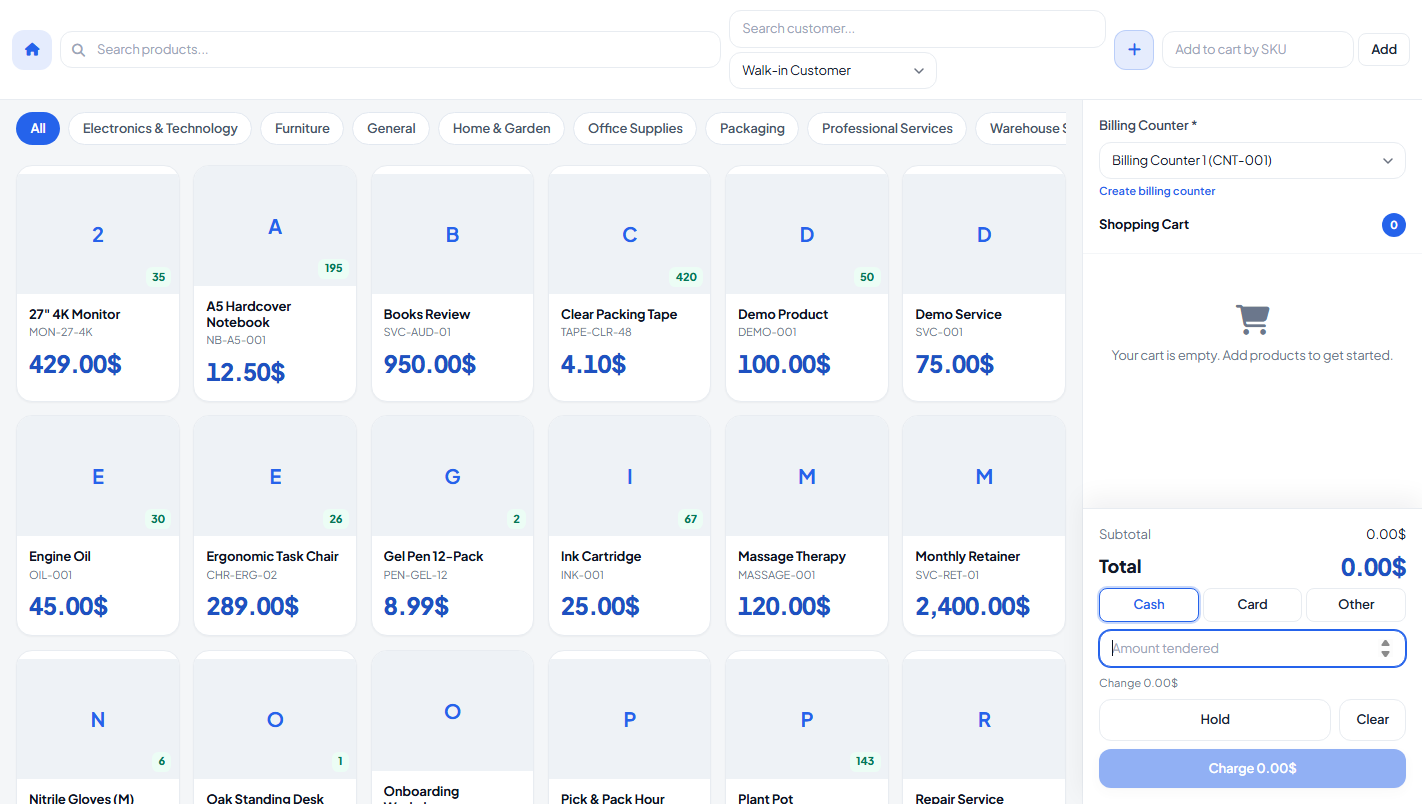1422x804 pixels.
Task: Show the All products category
Action: pos(38,128)
